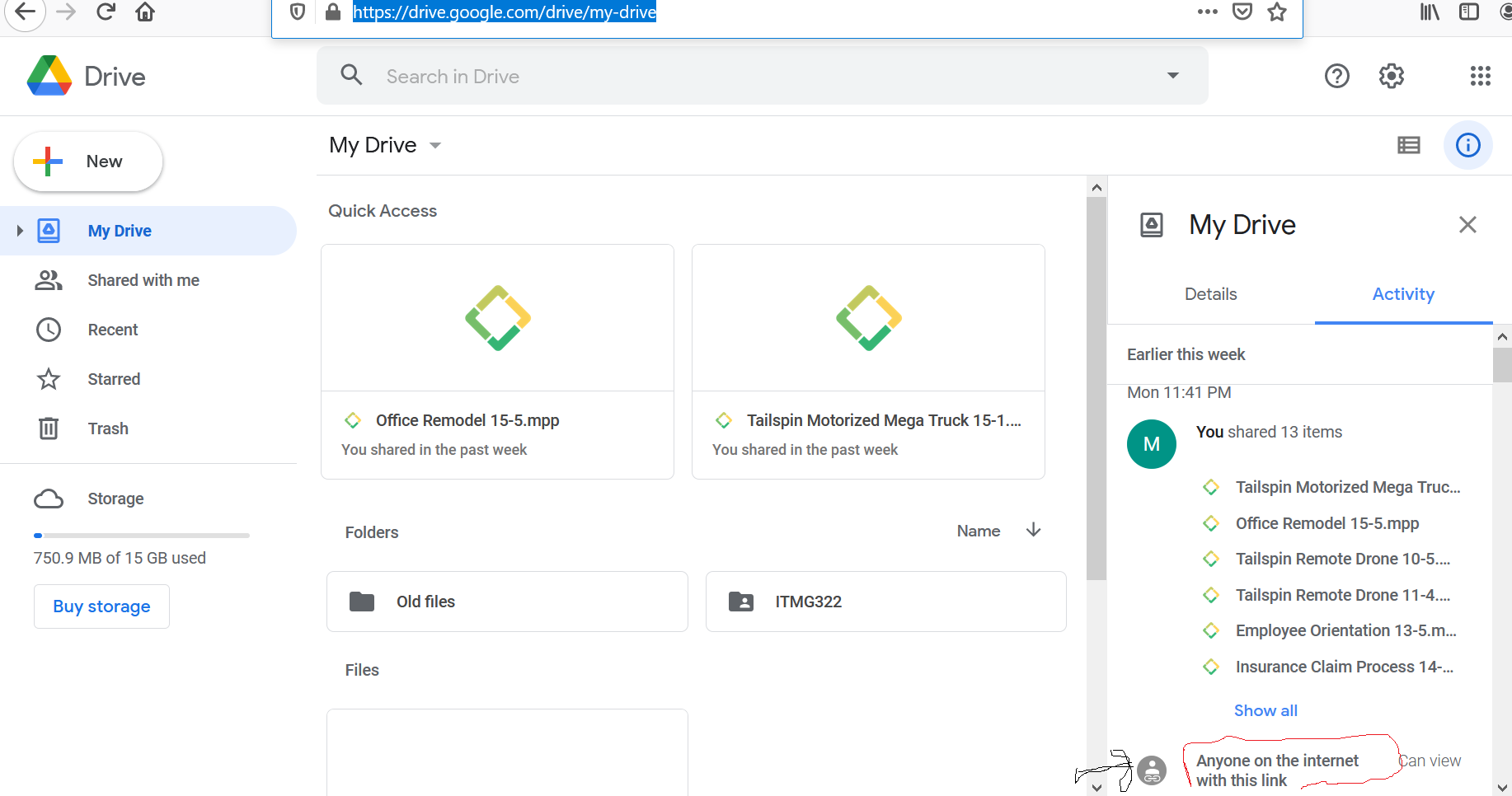Click the Pocket save icon in address bar
Screen dimensions: 1512x796
click(x=1242, y=12)
